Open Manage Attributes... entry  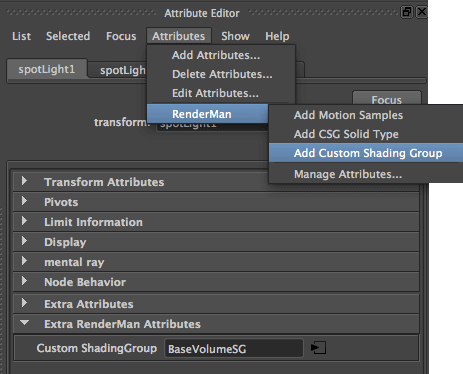click(x=366, y=174)
